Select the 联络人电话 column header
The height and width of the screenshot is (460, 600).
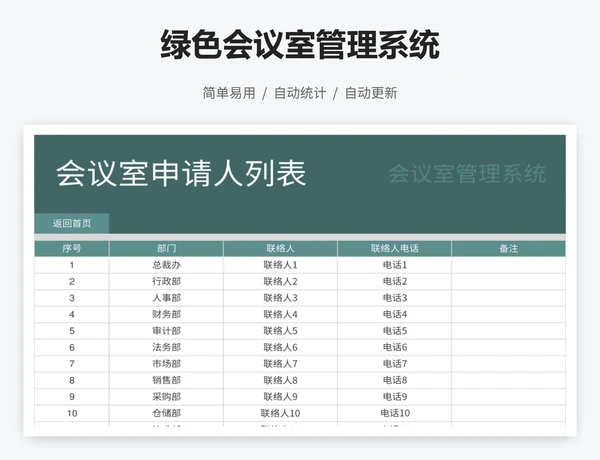pos(395,249)
